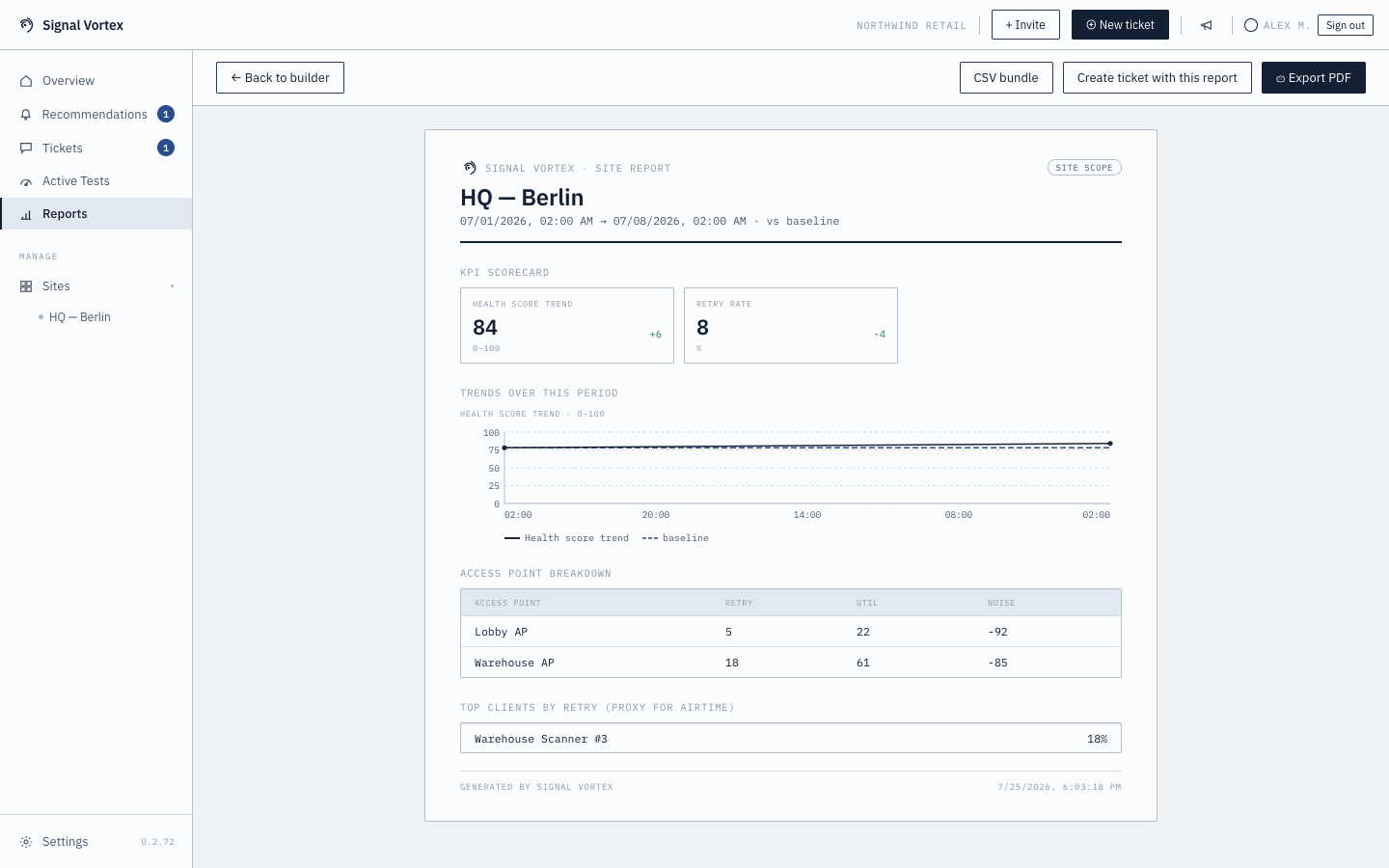1389x868 pixels.
Task: Click the Warehouse AP table row
Action: (x=791, y=663)
